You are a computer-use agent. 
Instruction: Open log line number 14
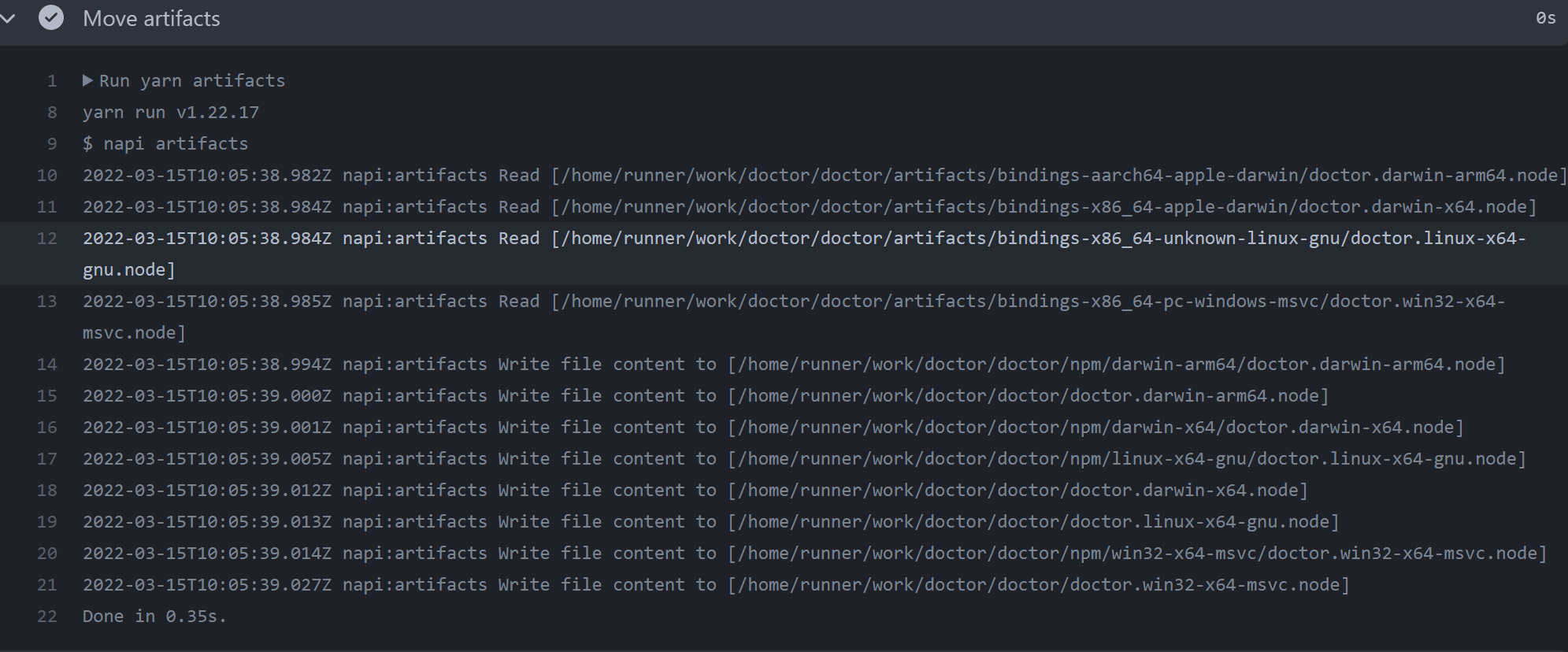coord(47,364)
